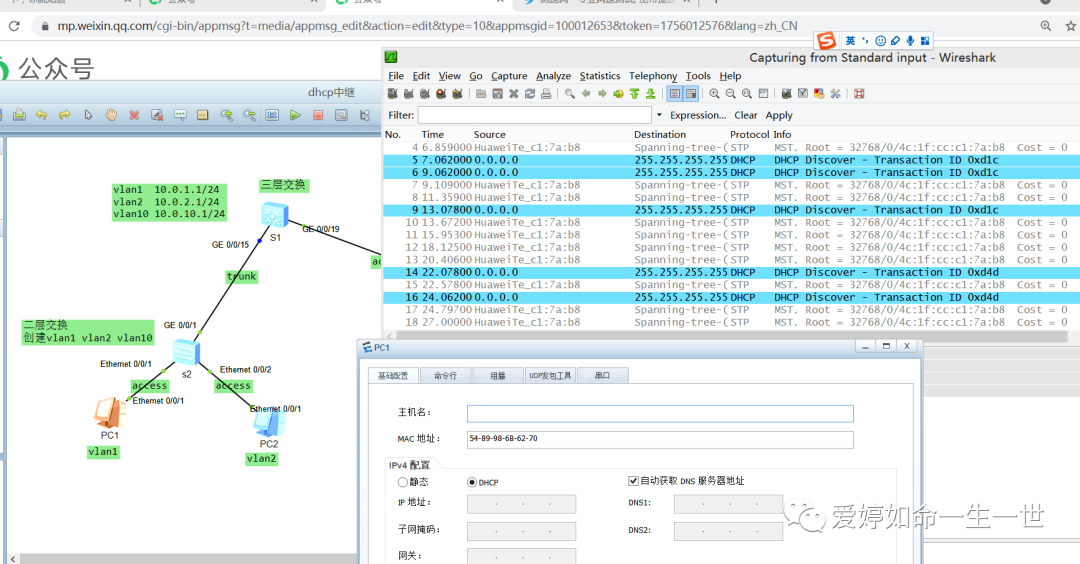This screenshot has width=1080, height=564.
Task: Click Wireshark help lifebuoy icon
Action: point(859,94)
